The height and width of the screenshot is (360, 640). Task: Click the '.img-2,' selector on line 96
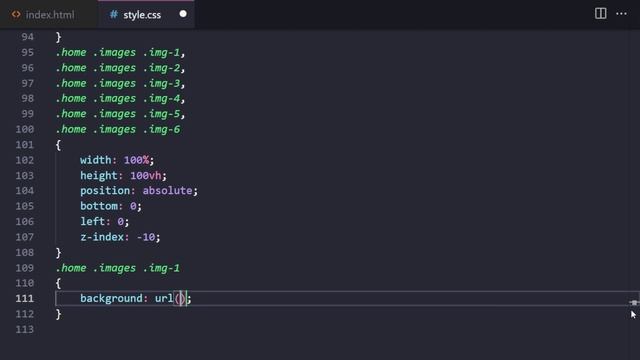pyautogui.click(x=164, y=68)
